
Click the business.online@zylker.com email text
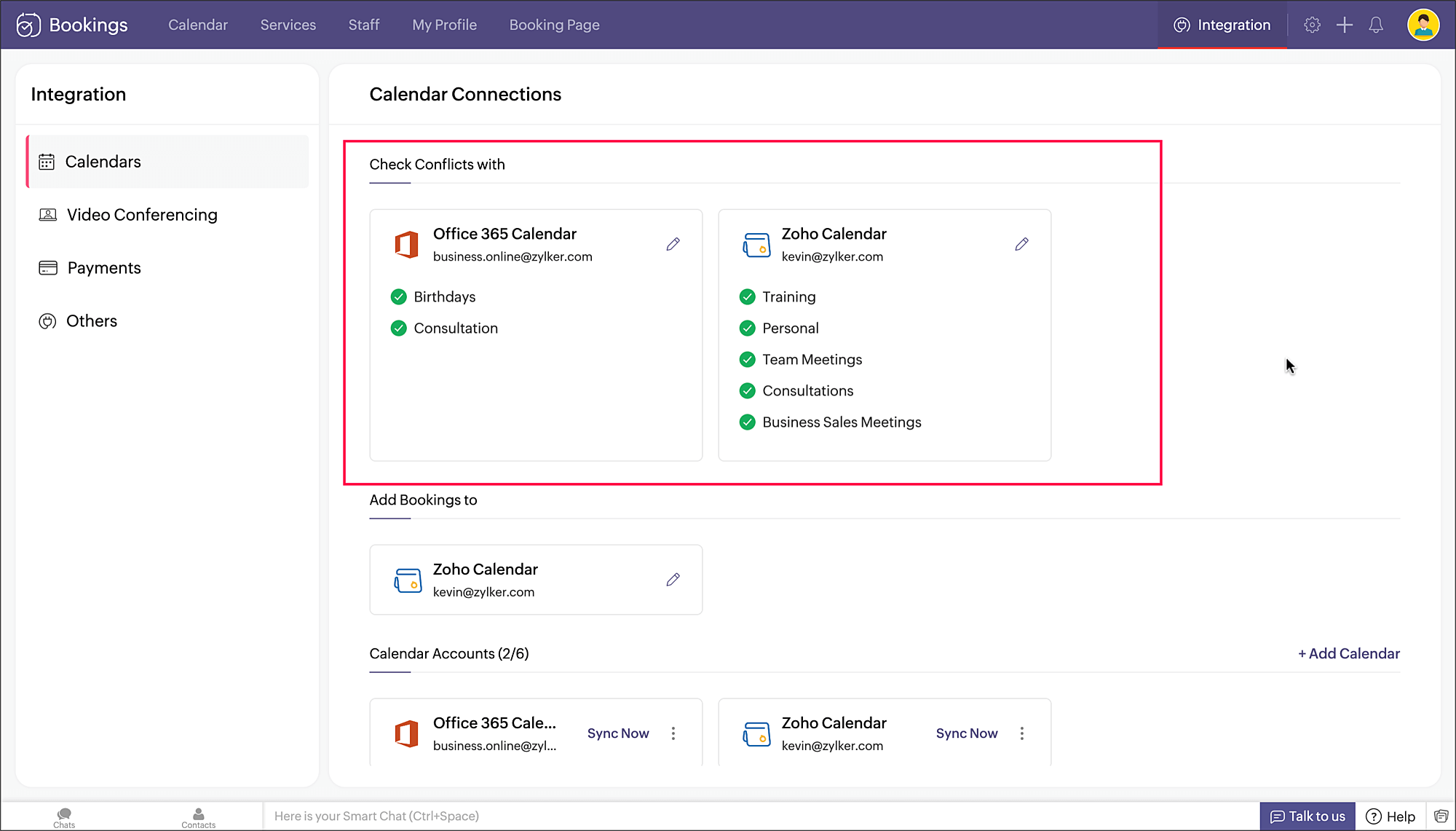coord(513,256)
